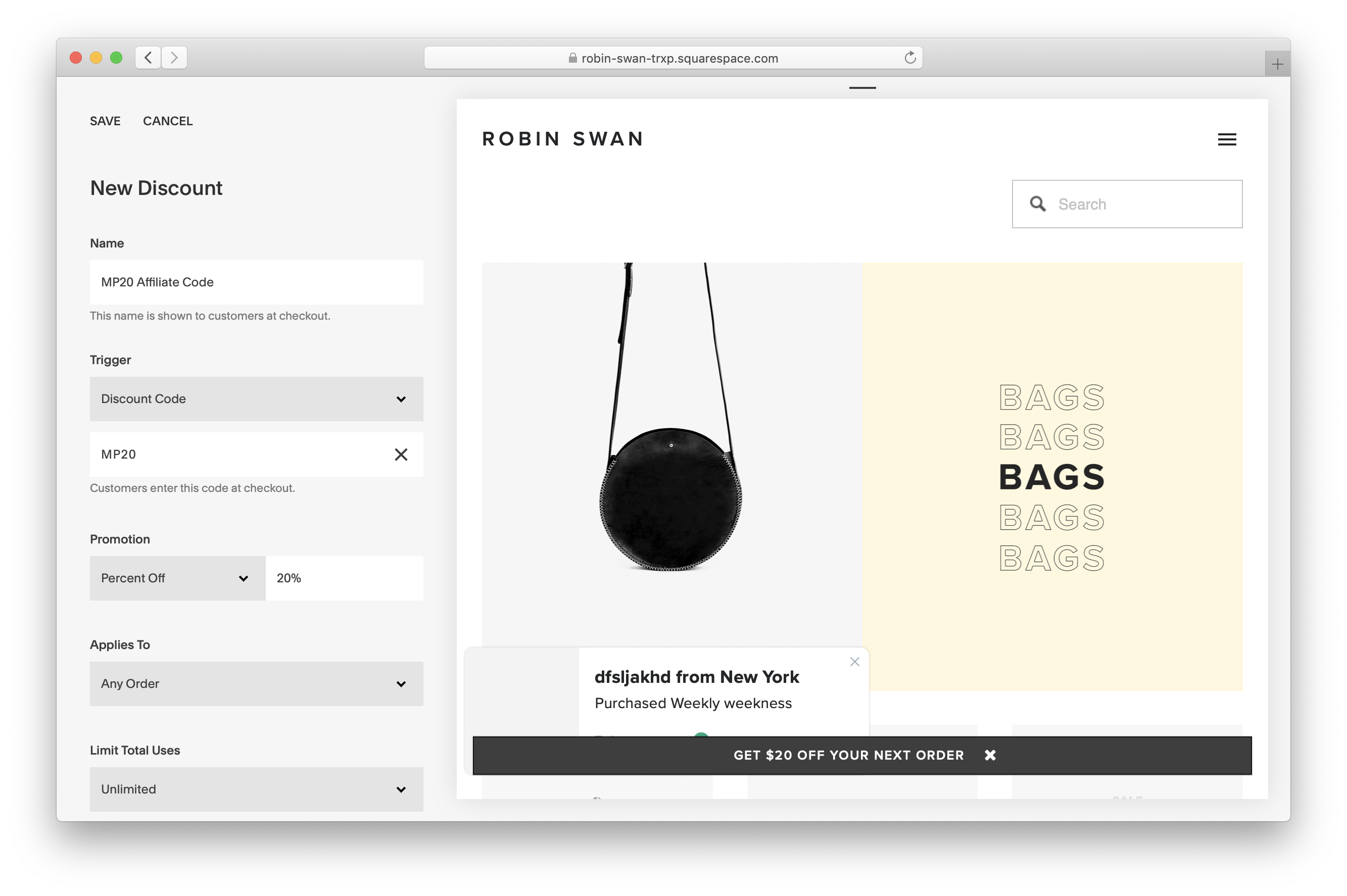Screen dimensions: 1347x896
Task: Click the hamburger menu icon
Action: coord(1227,139)
